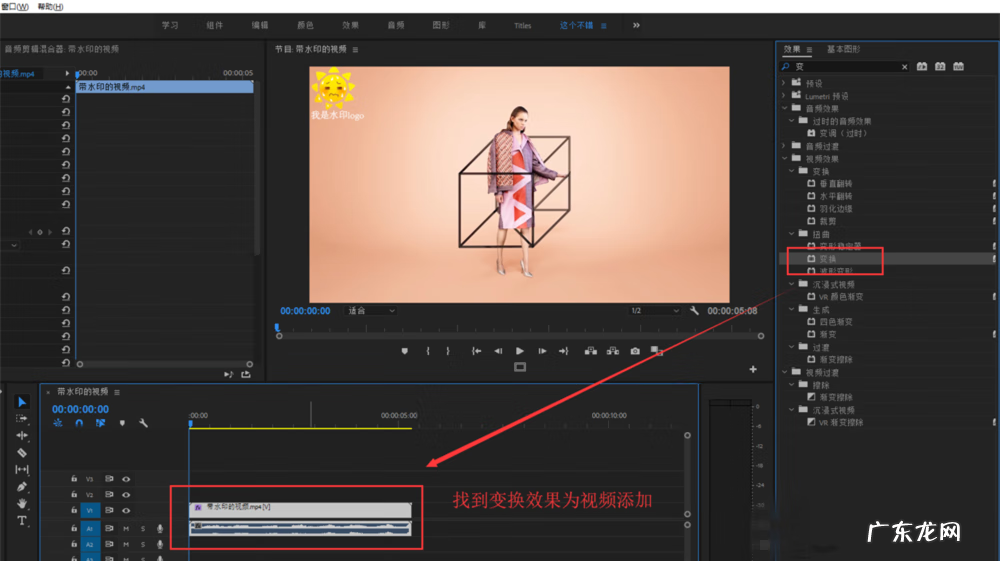Select the Razor tool in timeline toolbar
Viewport: 1000px width, 561px height.
tap(22, 453)
